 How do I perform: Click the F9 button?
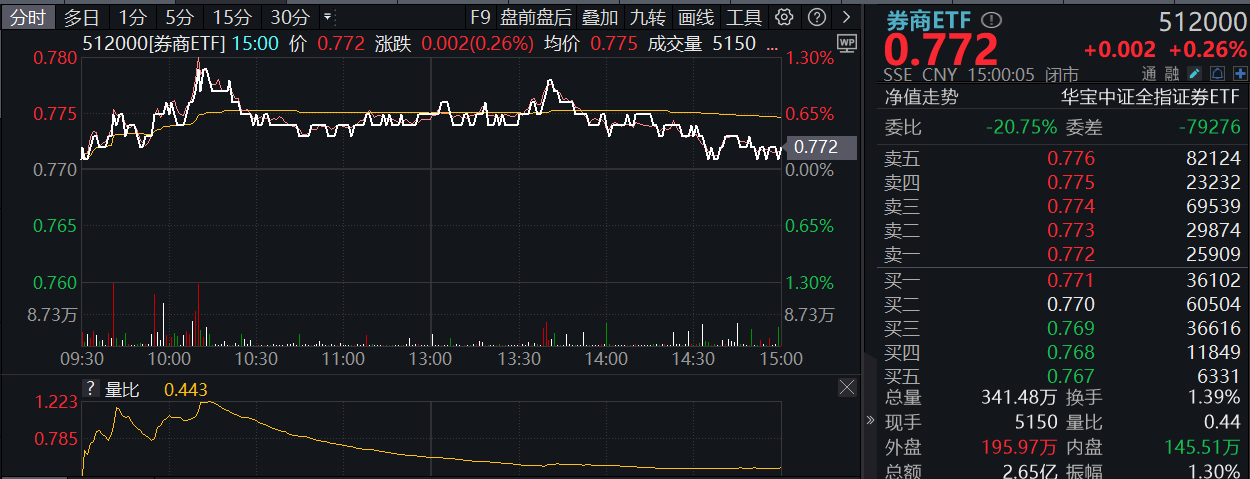481,18
